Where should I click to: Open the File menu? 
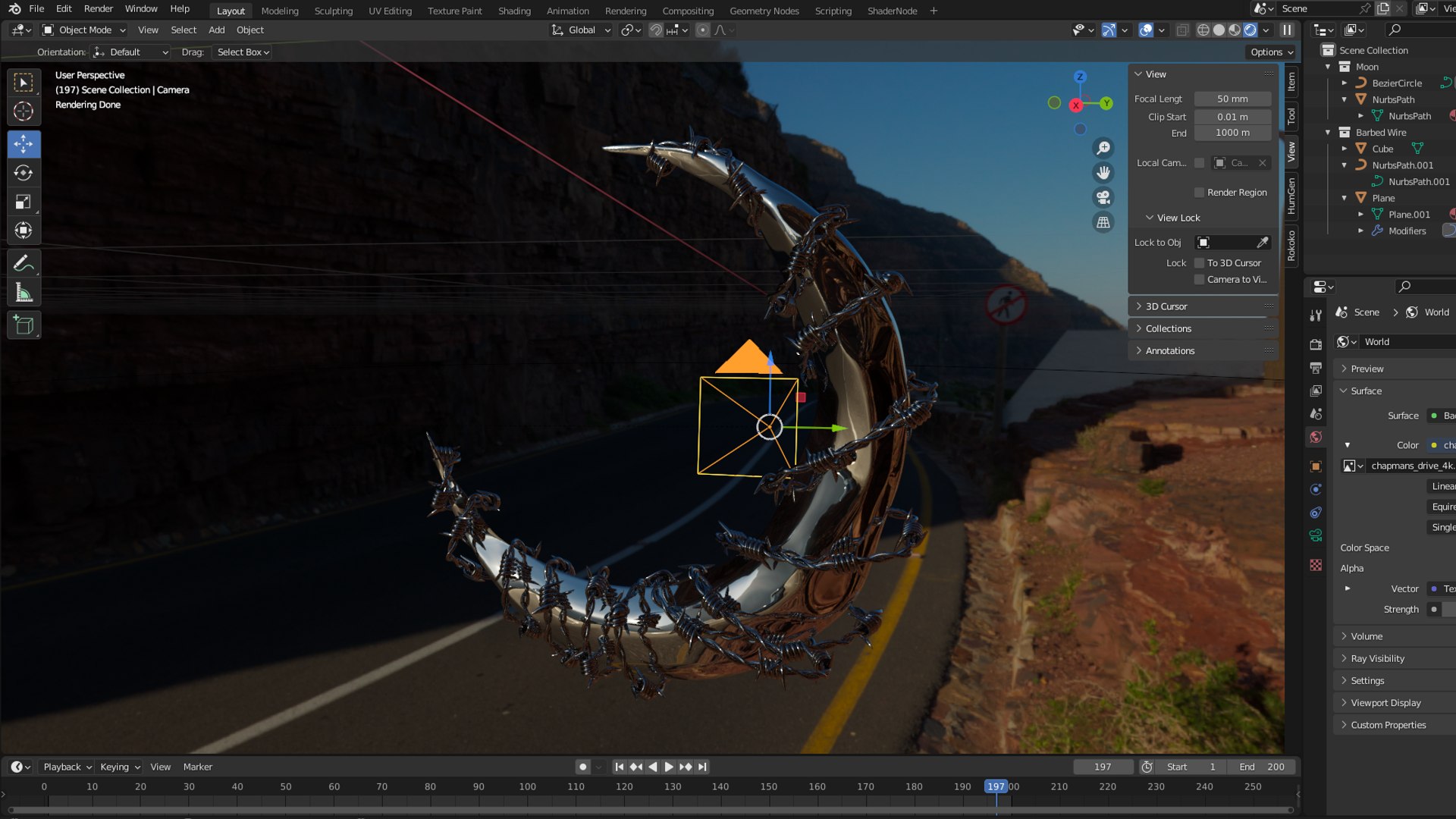point(36,9)
